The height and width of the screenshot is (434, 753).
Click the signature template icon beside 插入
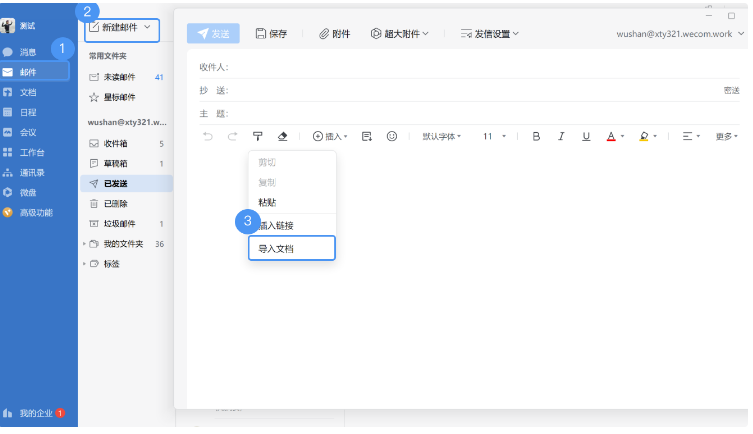[367, 136]
